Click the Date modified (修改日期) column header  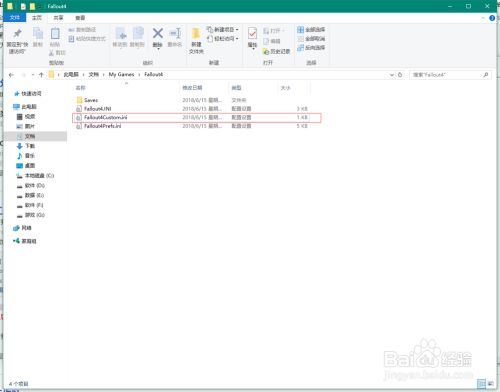pyautogui.click(x=192, y=88)
